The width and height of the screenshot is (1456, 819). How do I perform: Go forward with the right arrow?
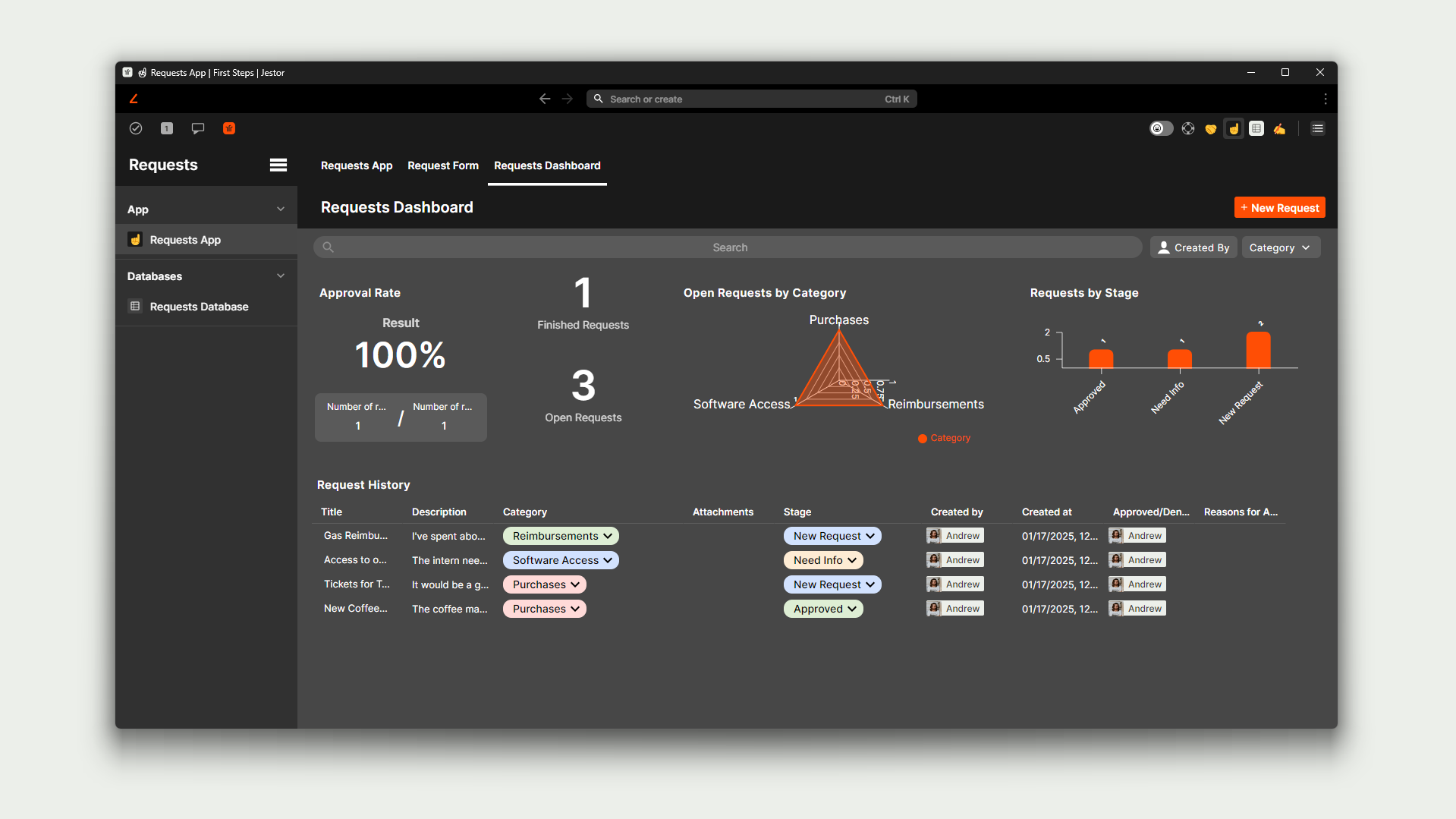point(568,99)
